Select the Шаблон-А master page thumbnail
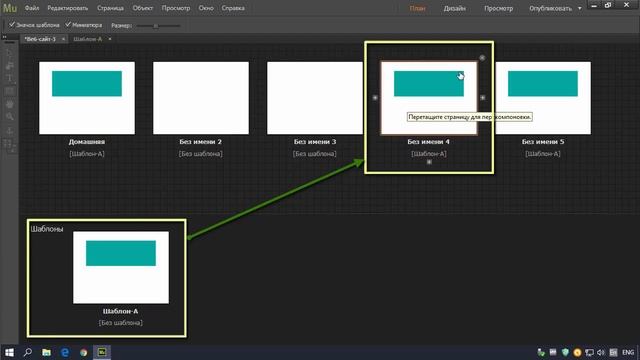Viewport: 640px width, 360px height. (121, 267)
